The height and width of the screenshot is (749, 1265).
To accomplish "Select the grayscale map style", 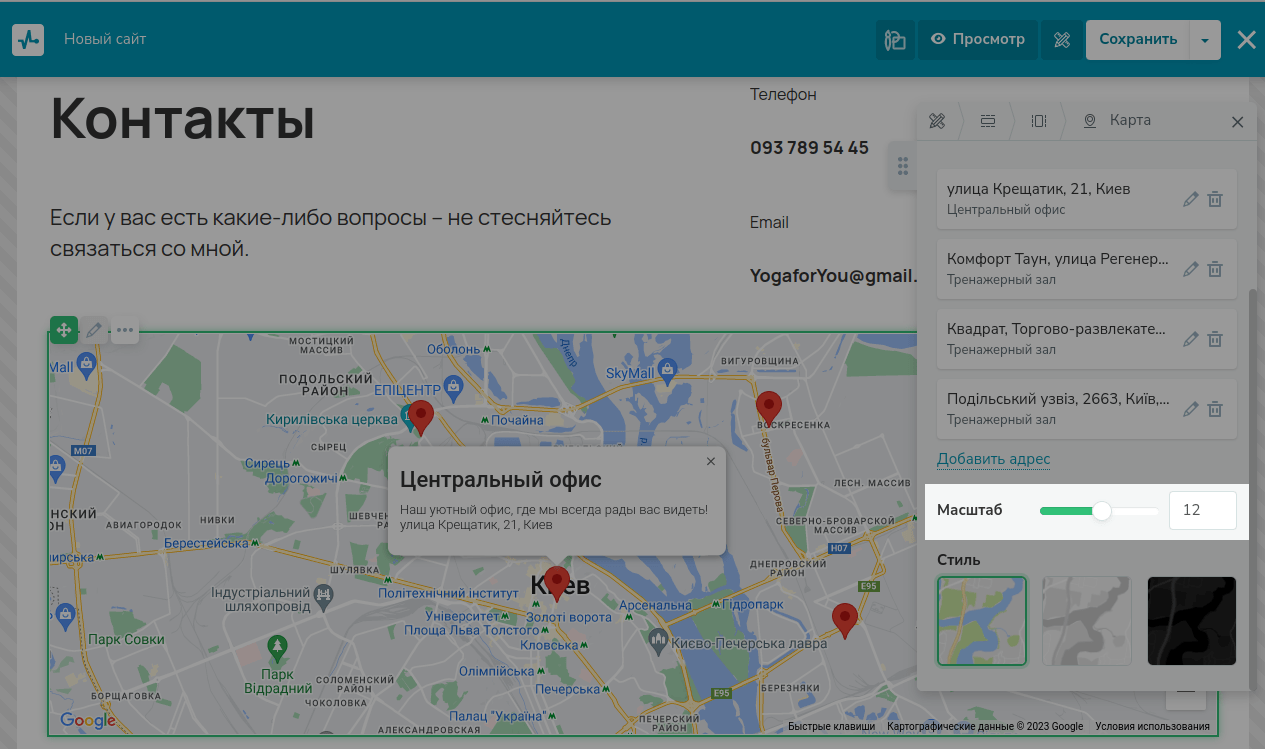I will click(x=1087, y=621).
